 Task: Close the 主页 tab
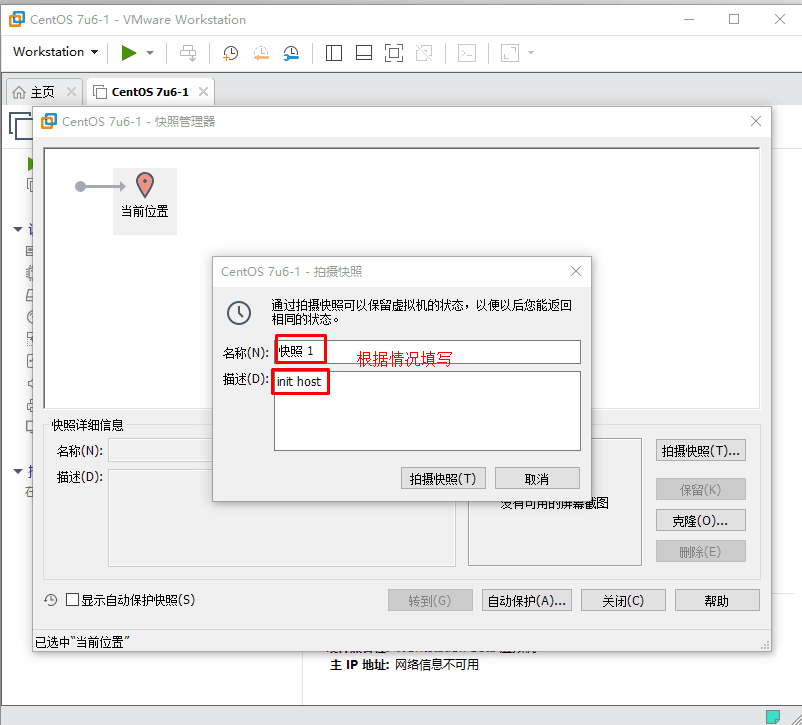pyautogui.click(x=72, y=92)
